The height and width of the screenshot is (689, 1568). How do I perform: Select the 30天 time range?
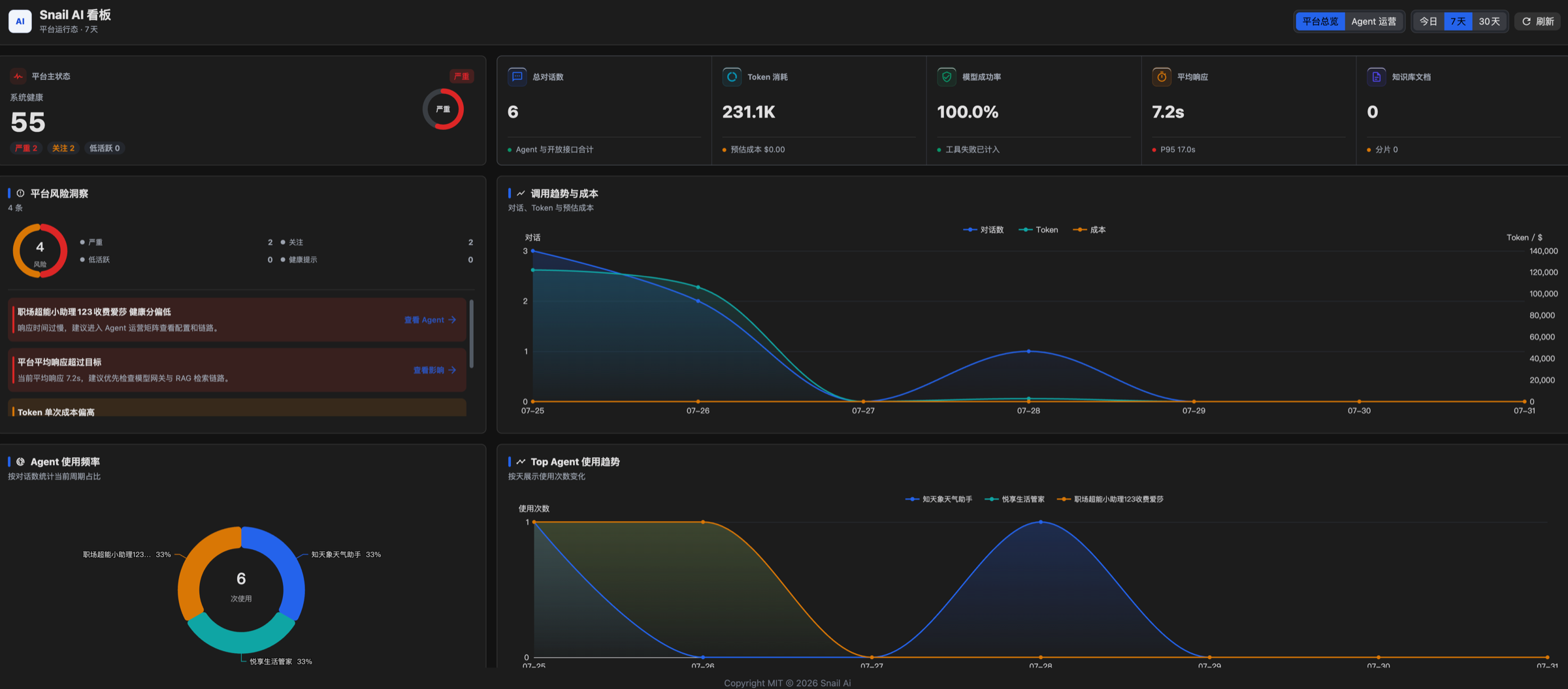1489,22
